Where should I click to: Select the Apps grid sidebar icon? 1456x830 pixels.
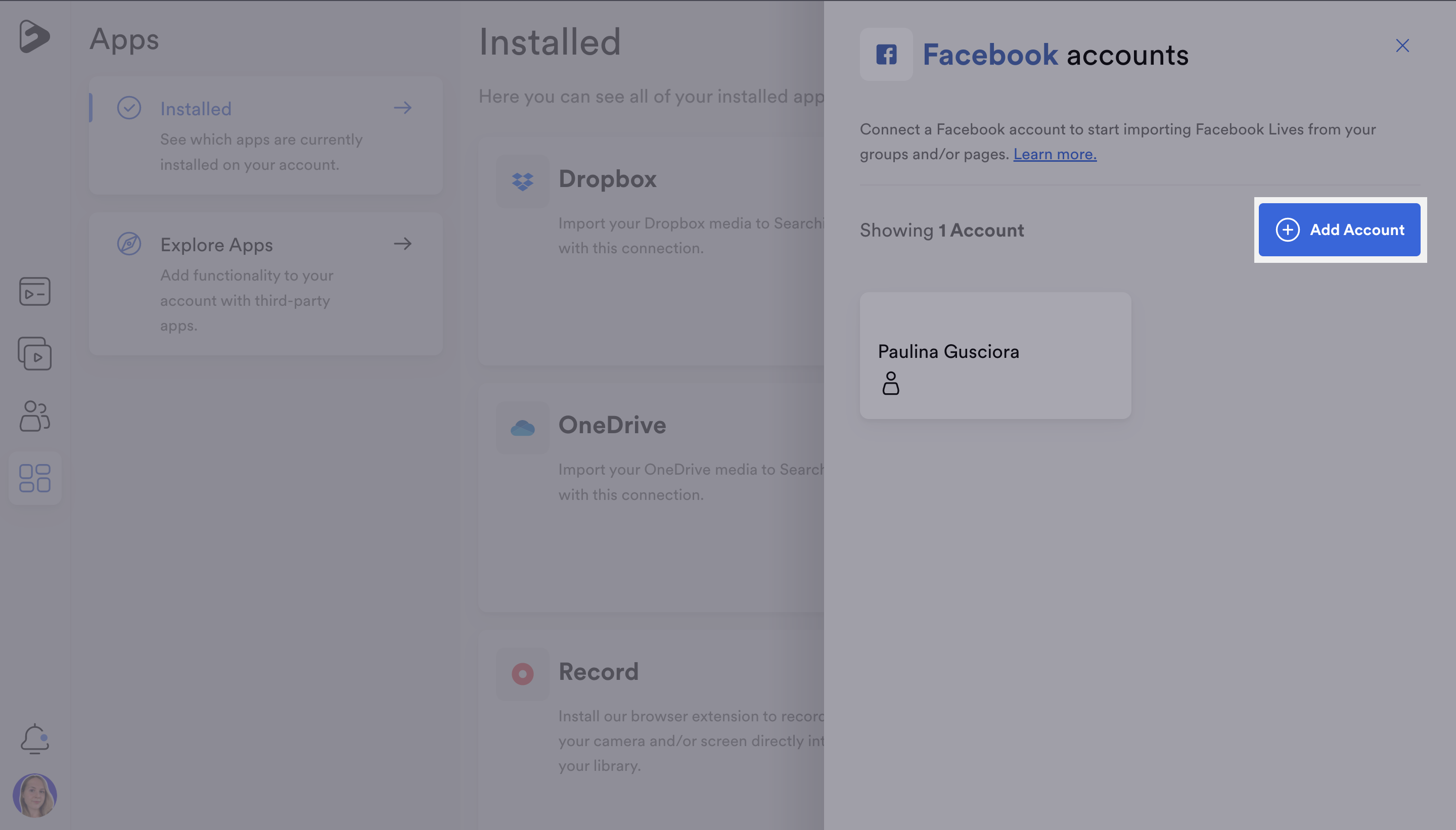35,478
